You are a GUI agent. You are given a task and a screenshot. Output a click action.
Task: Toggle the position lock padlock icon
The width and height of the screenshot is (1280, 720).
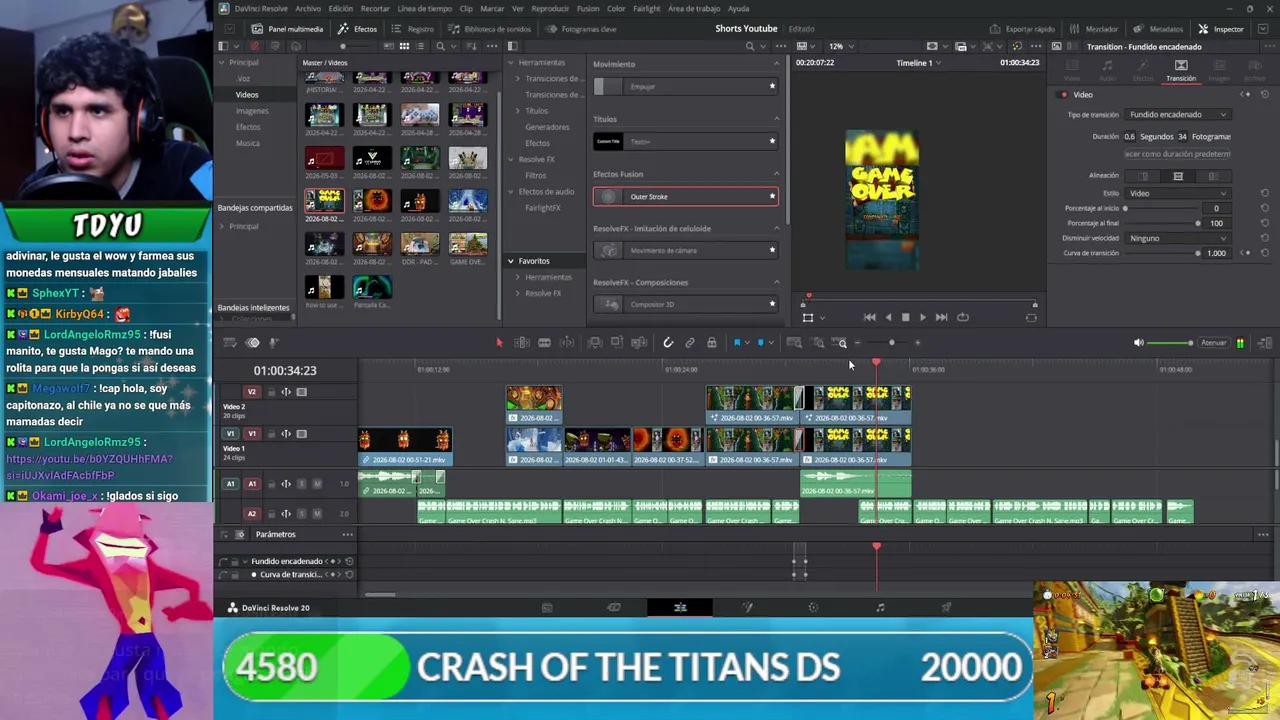[712, 343]
